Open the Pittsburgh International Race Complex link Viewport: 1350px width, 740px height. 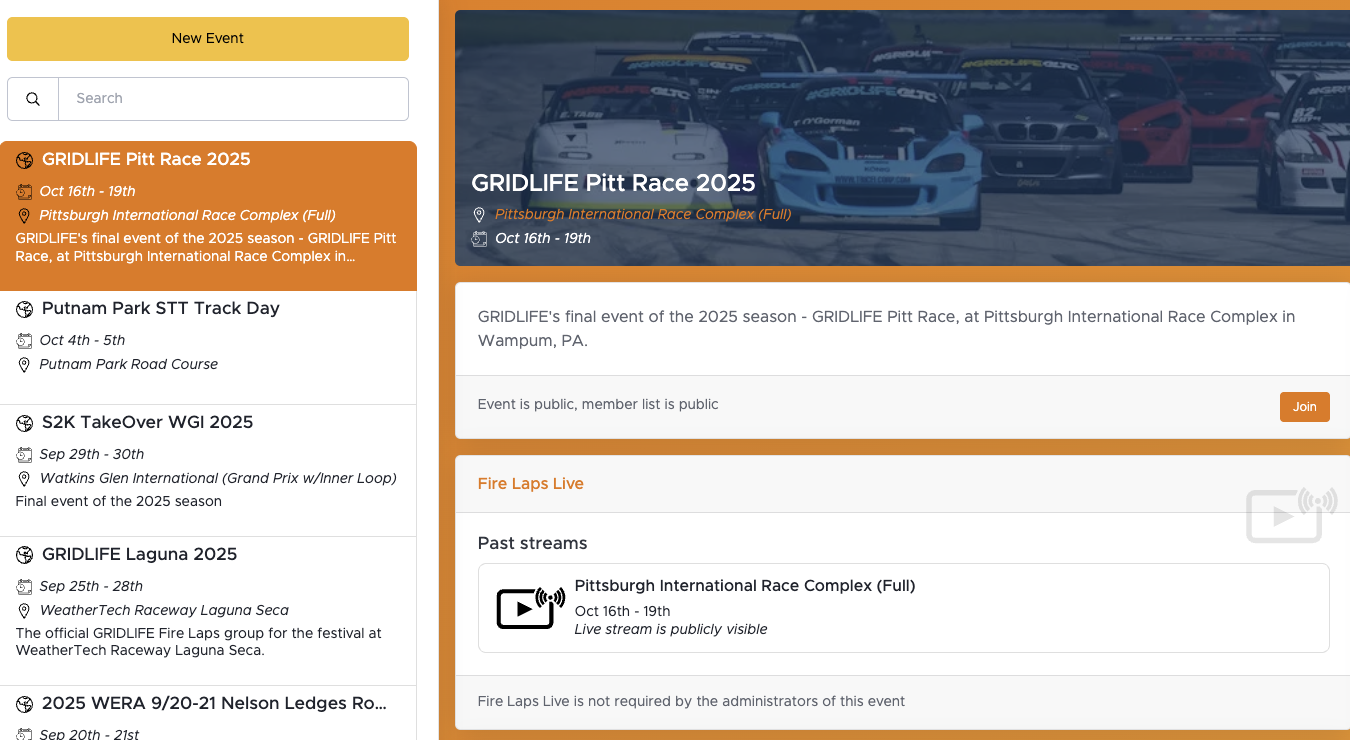[x=643, y=214]
